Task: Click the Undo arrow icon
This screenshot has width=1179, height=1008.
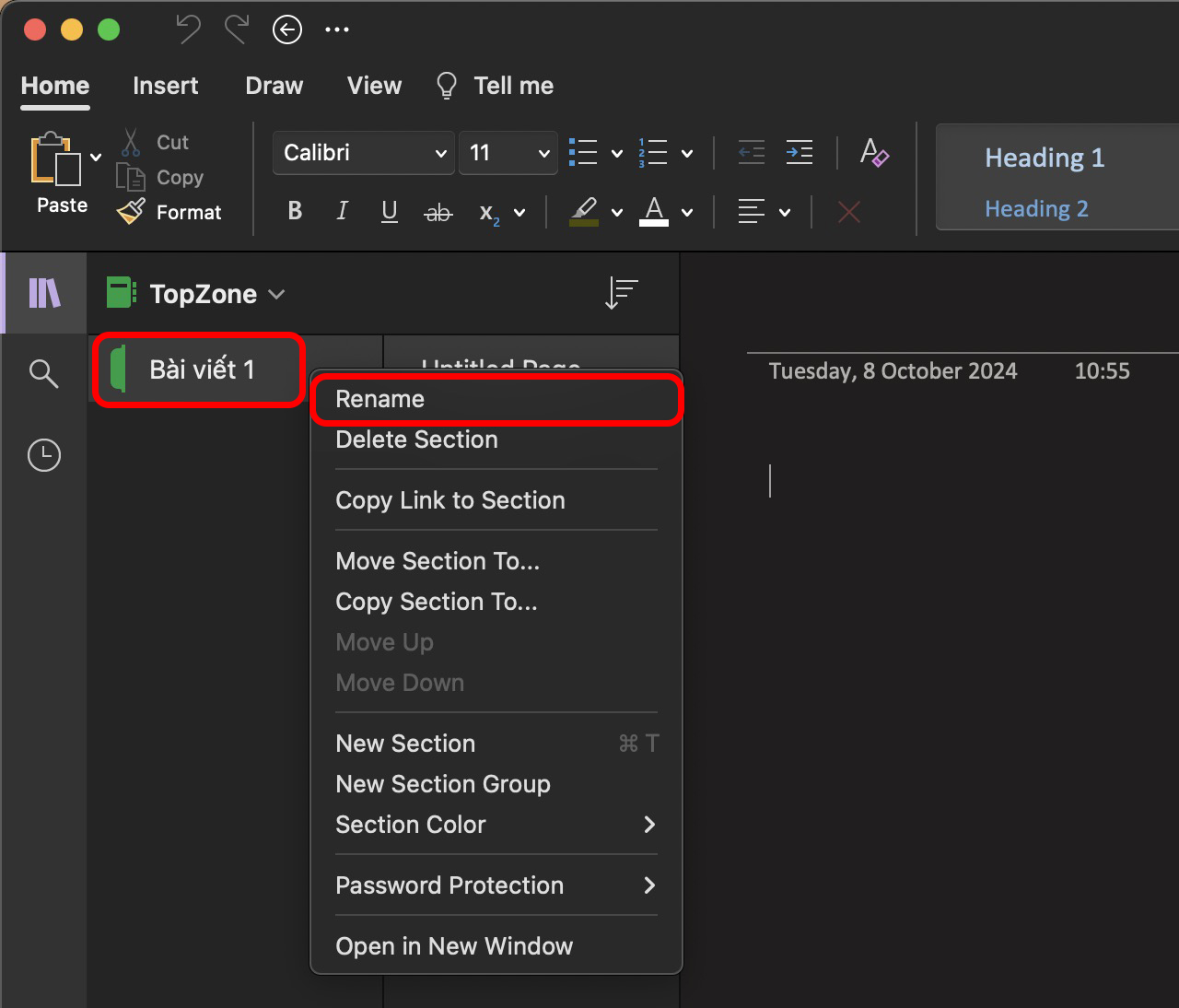Action: click(x=188, y=29)
